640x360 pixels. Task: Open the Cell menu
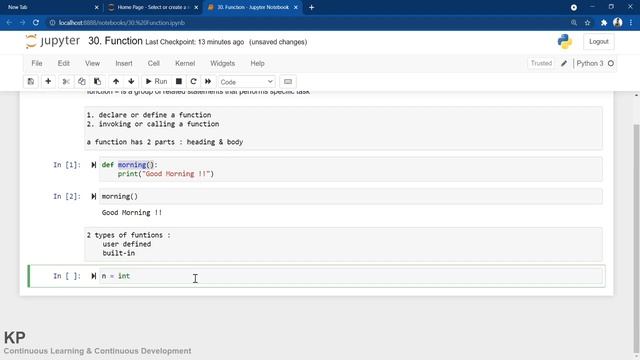coord(153,63)
